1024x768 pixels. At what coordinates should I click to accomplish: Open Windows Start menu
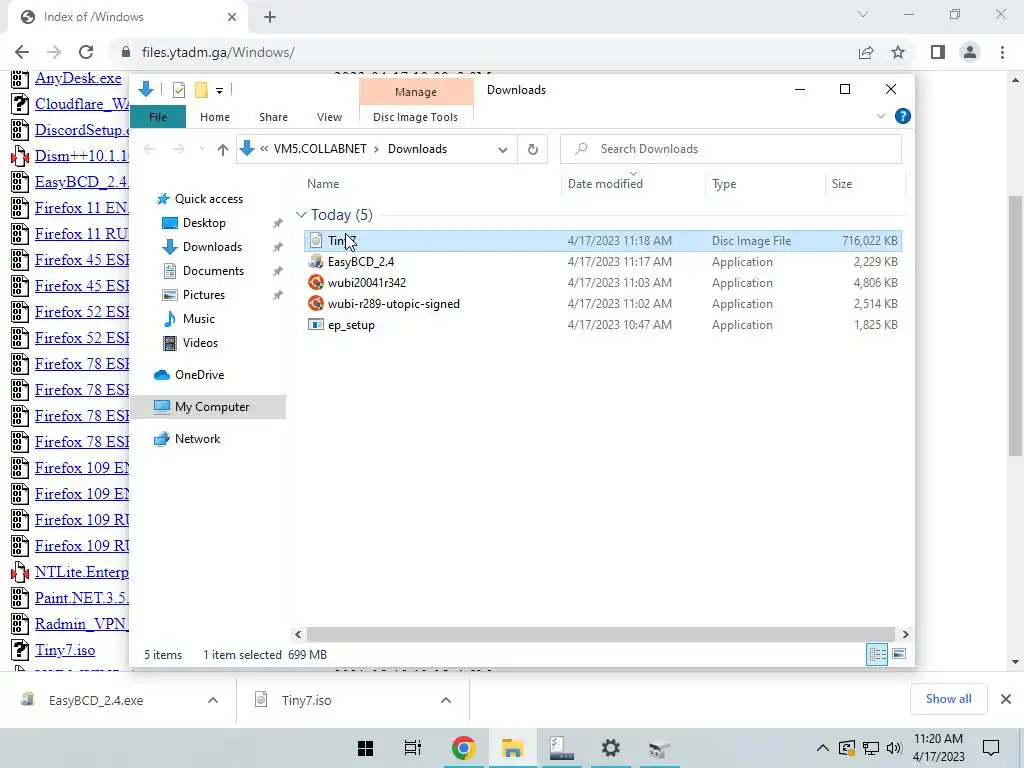click(366, 748)
